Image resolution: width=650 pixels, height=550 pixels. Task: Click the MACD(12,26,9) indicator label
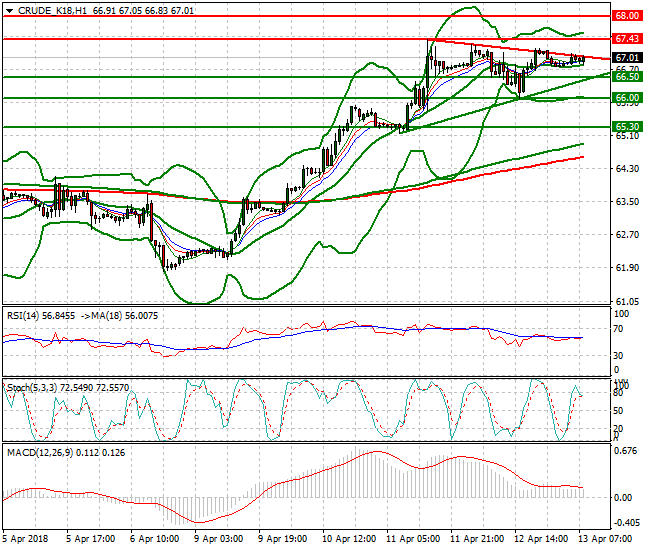(40, 453)
